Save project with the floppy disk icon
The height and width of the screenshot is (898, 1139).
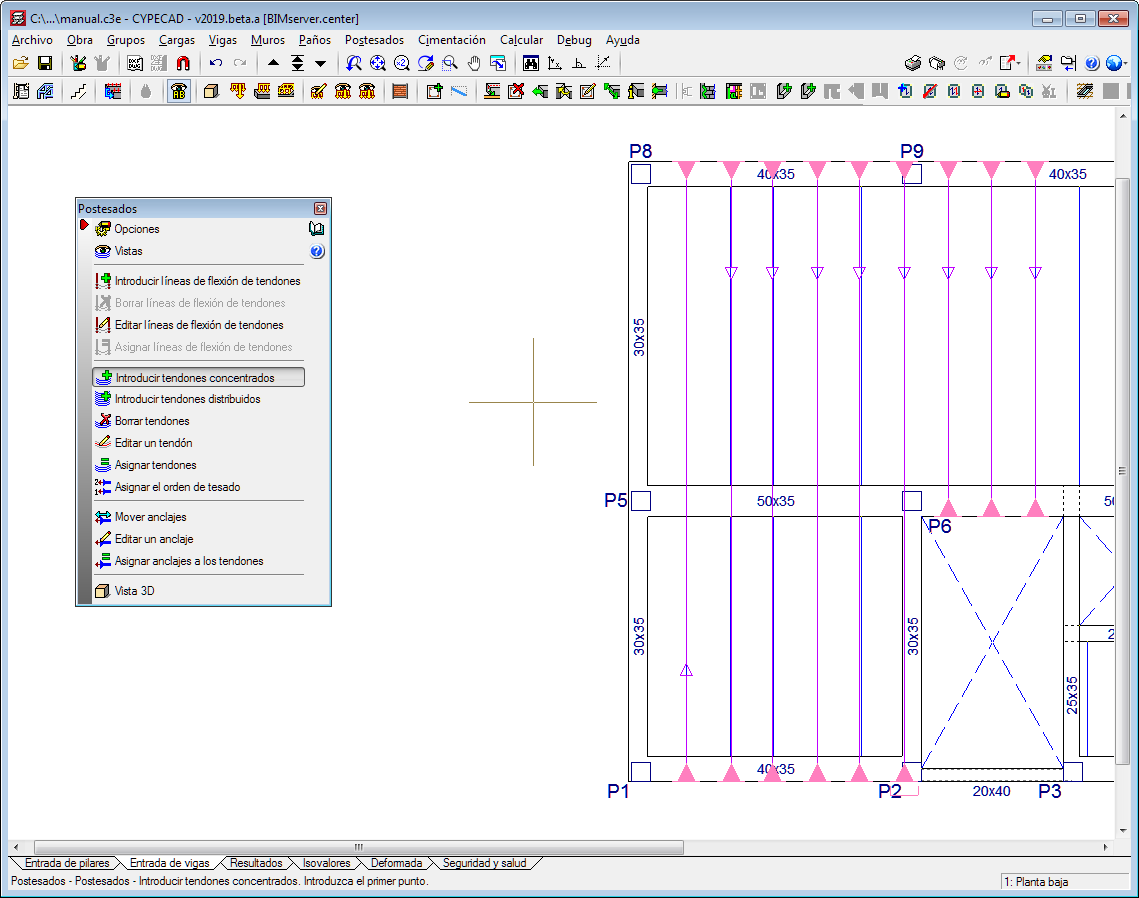(x=45, y=63)
